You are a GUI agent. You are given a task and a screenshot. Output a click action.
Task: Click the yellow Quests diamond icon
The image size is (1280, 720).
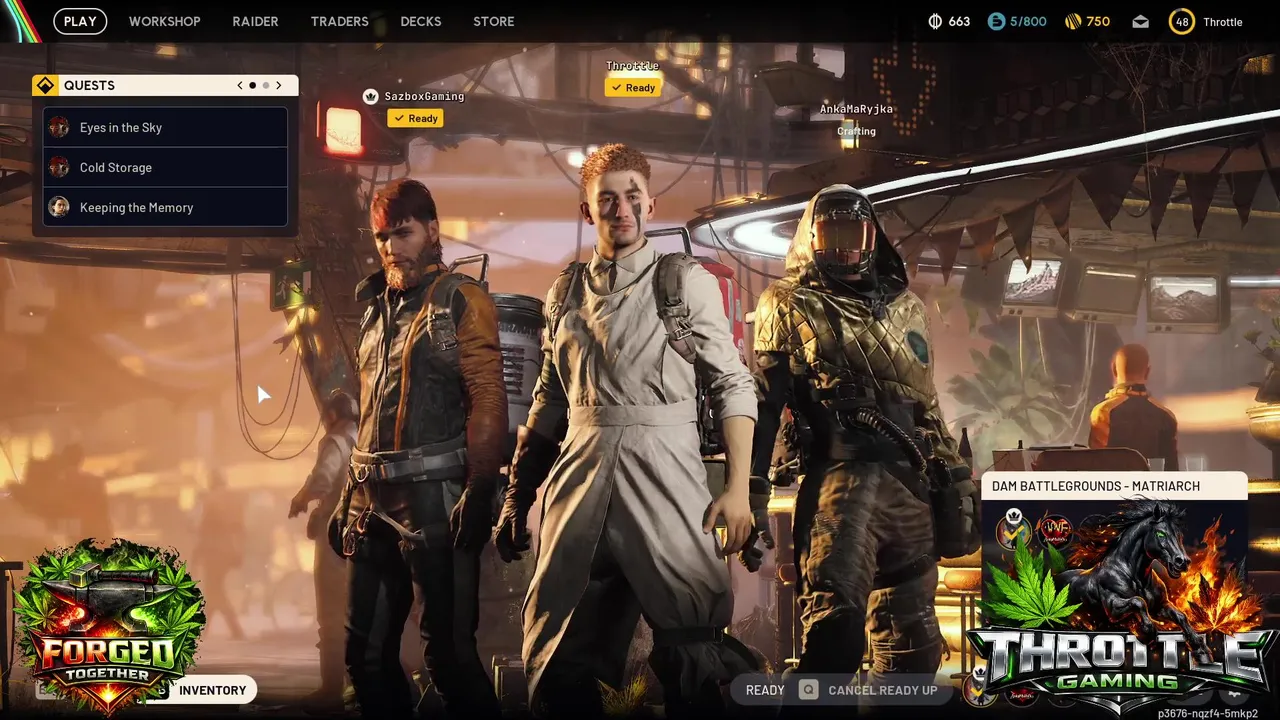pos(44,86)
